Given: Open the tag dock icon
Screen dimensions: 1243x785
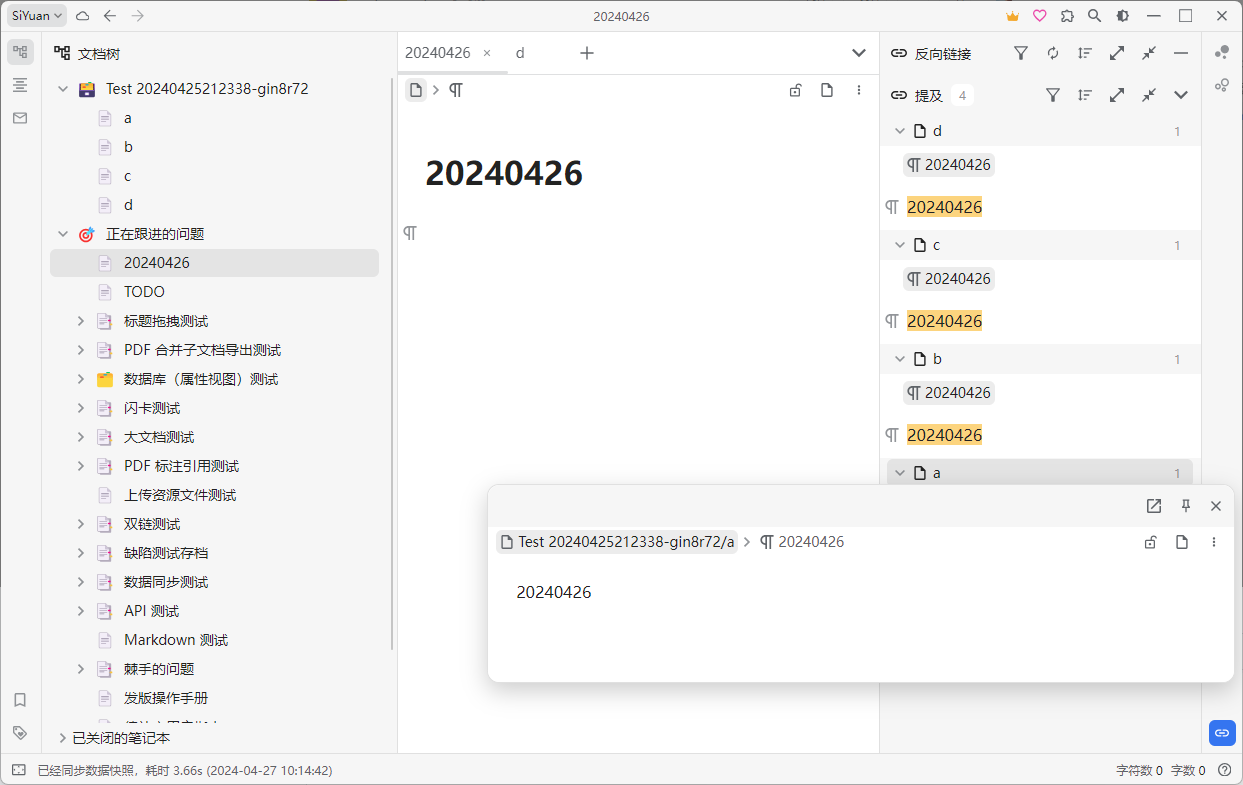Looking at the screenshot, I should [x=20, y=733].
